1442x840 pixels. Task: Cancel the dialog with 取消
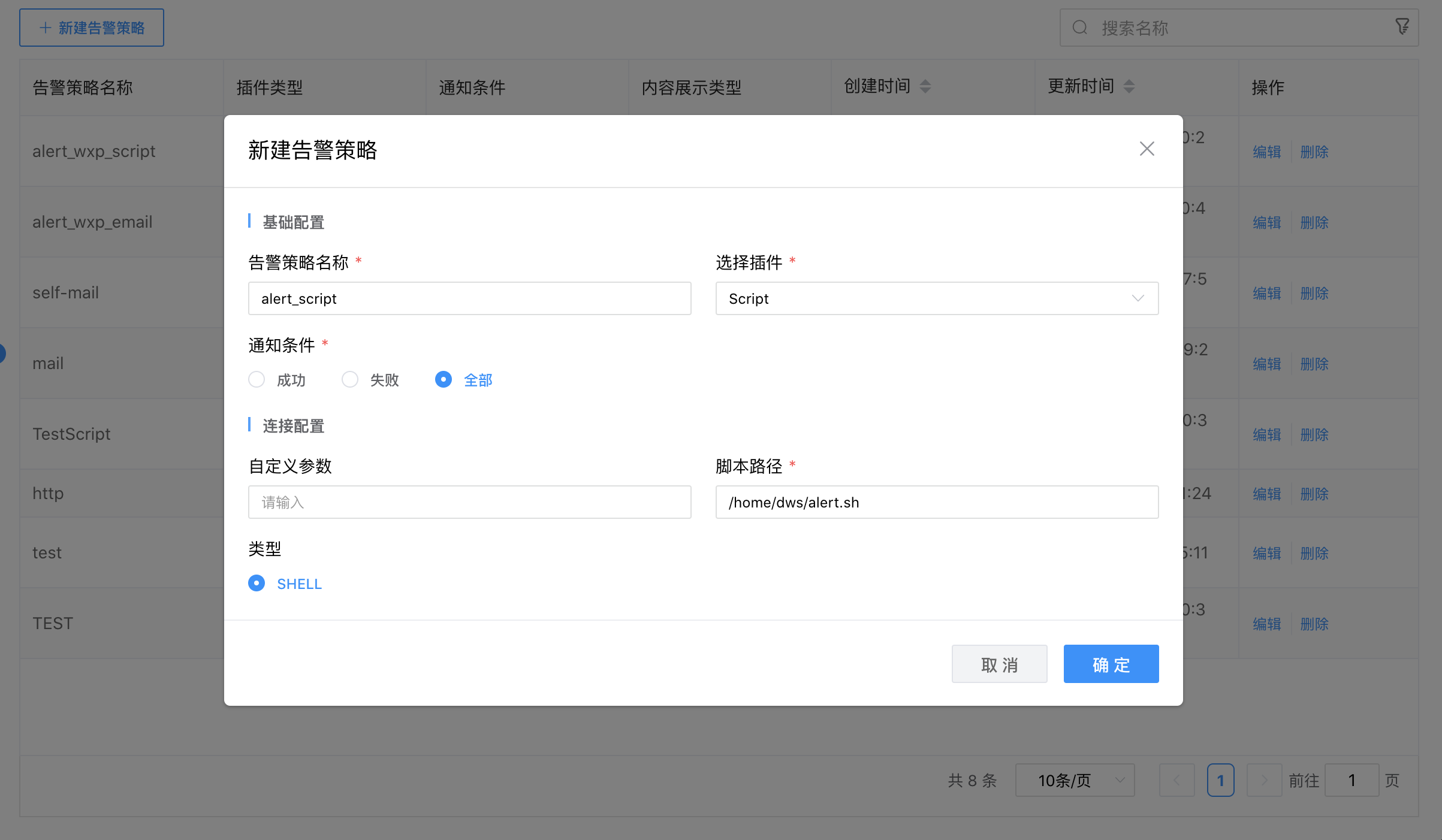click(999, 664)
